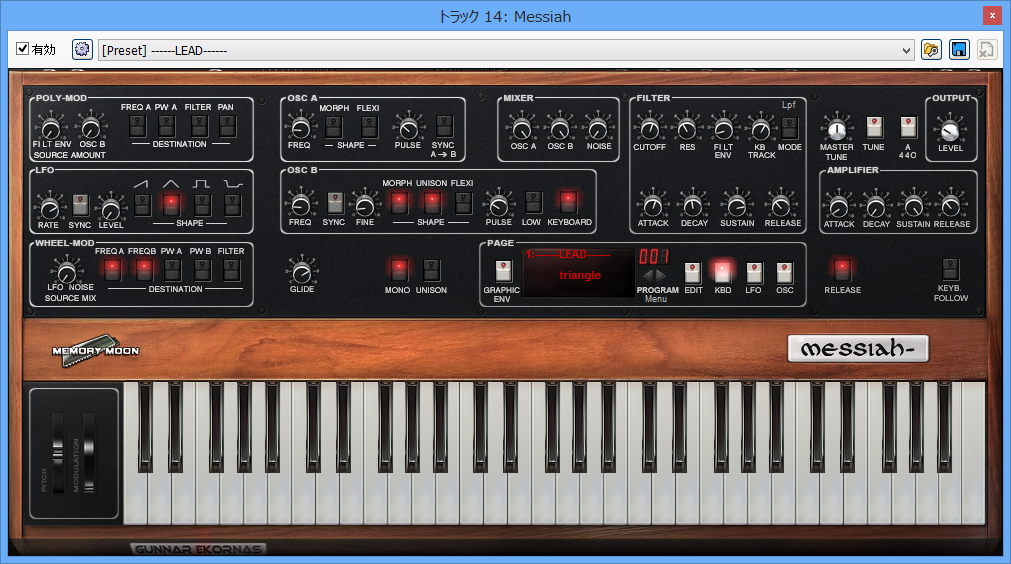Click the LFO RATE knob
1011x564 pixels.
[x=48, y=208]
